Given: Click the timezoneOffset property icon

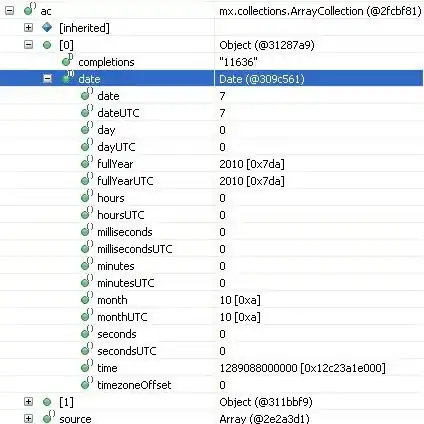Looking at the screenshot, I should 87,383.
